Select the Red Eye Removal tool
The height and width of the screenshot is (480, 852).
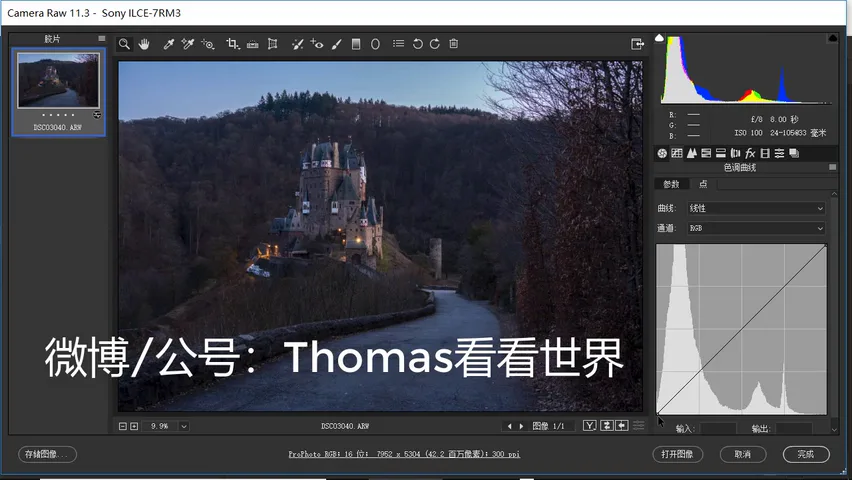[317, 44]
